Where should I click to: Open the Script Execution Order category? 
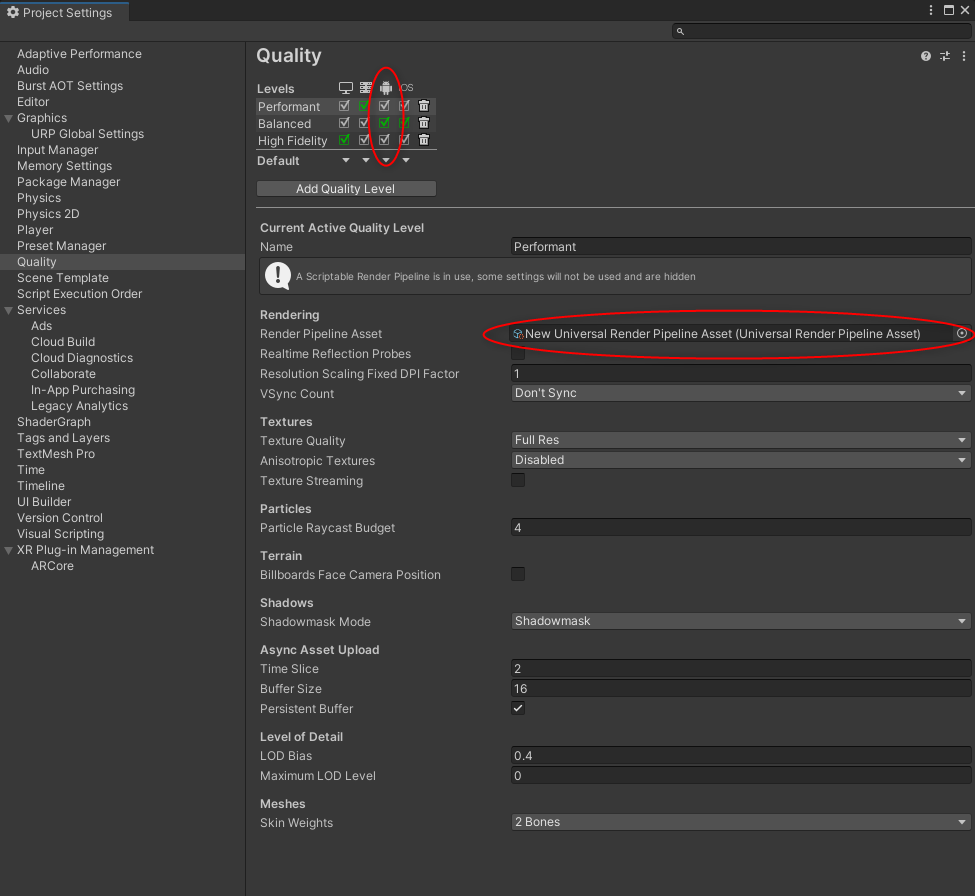80,294
